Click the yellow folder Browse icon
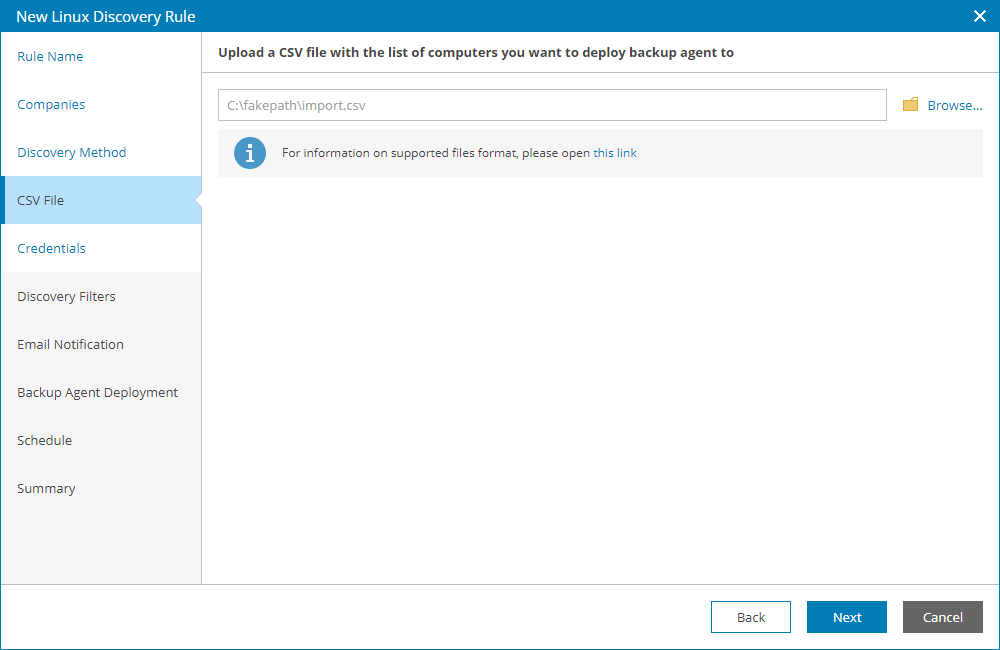The width and height of the screenshot is (1000, 650). click(x=910, y=104)
